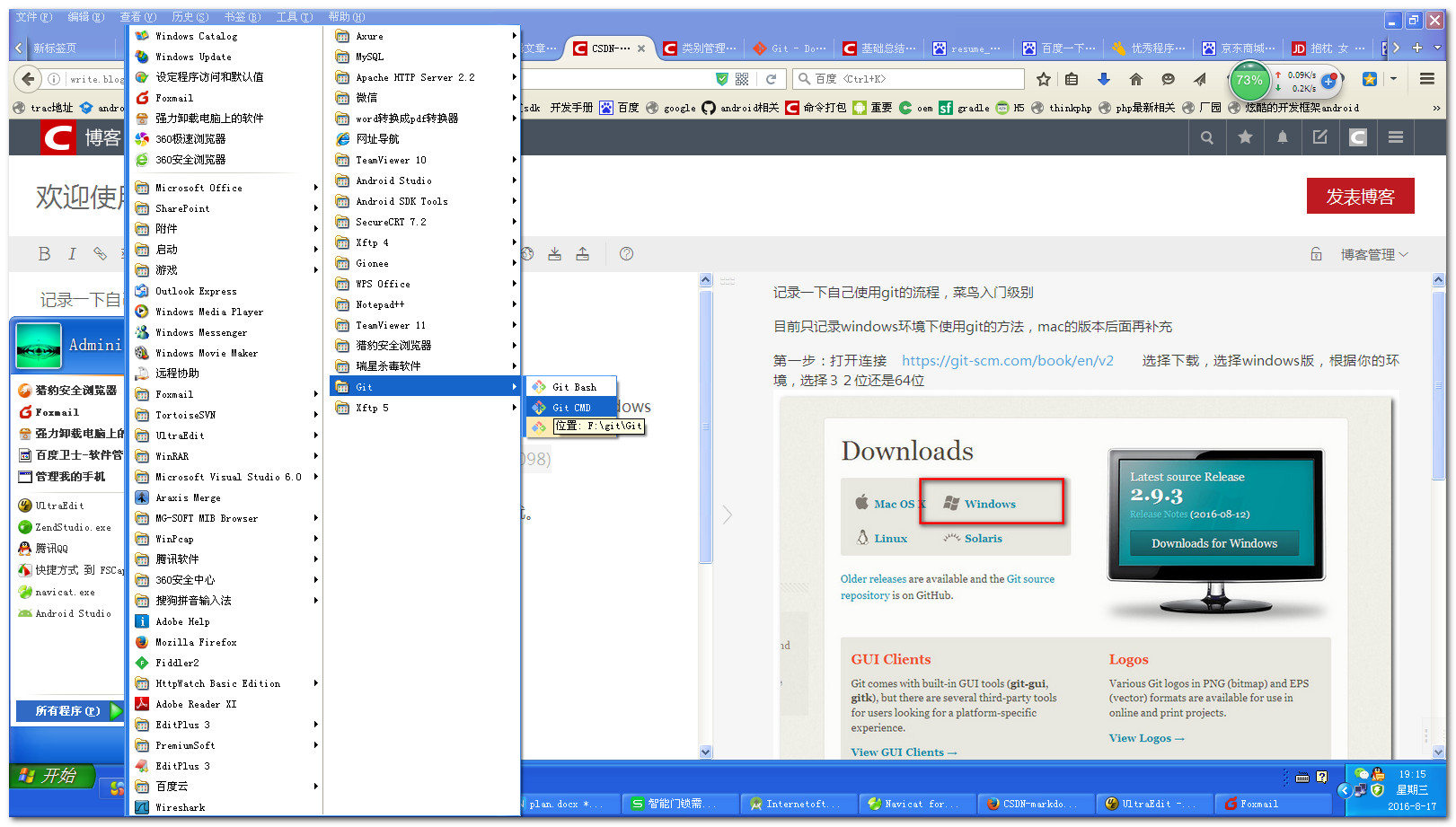Screen dimensions: 1456x827
Task: Switch to the resume browser tab
Action: click(x=967, y=48)
